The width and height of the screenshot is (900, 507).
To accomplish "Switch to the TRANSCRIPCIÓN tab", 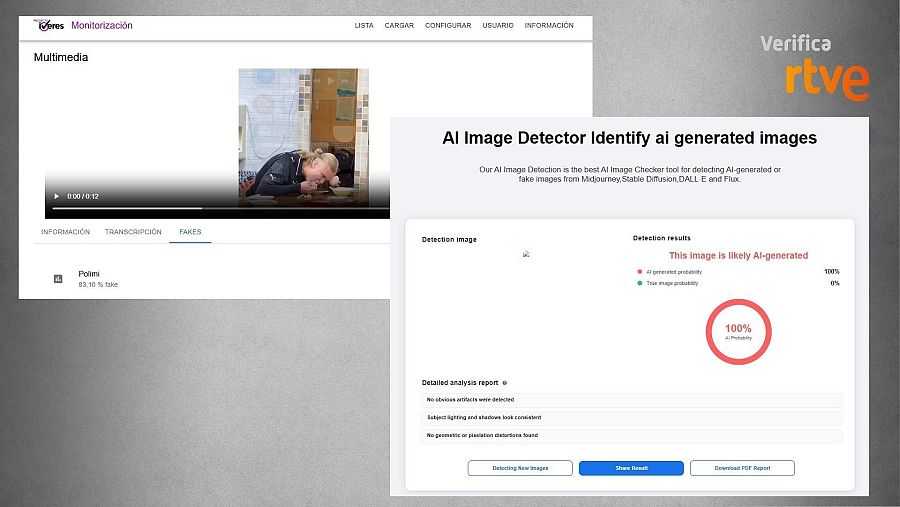I will tap(133, 232).
